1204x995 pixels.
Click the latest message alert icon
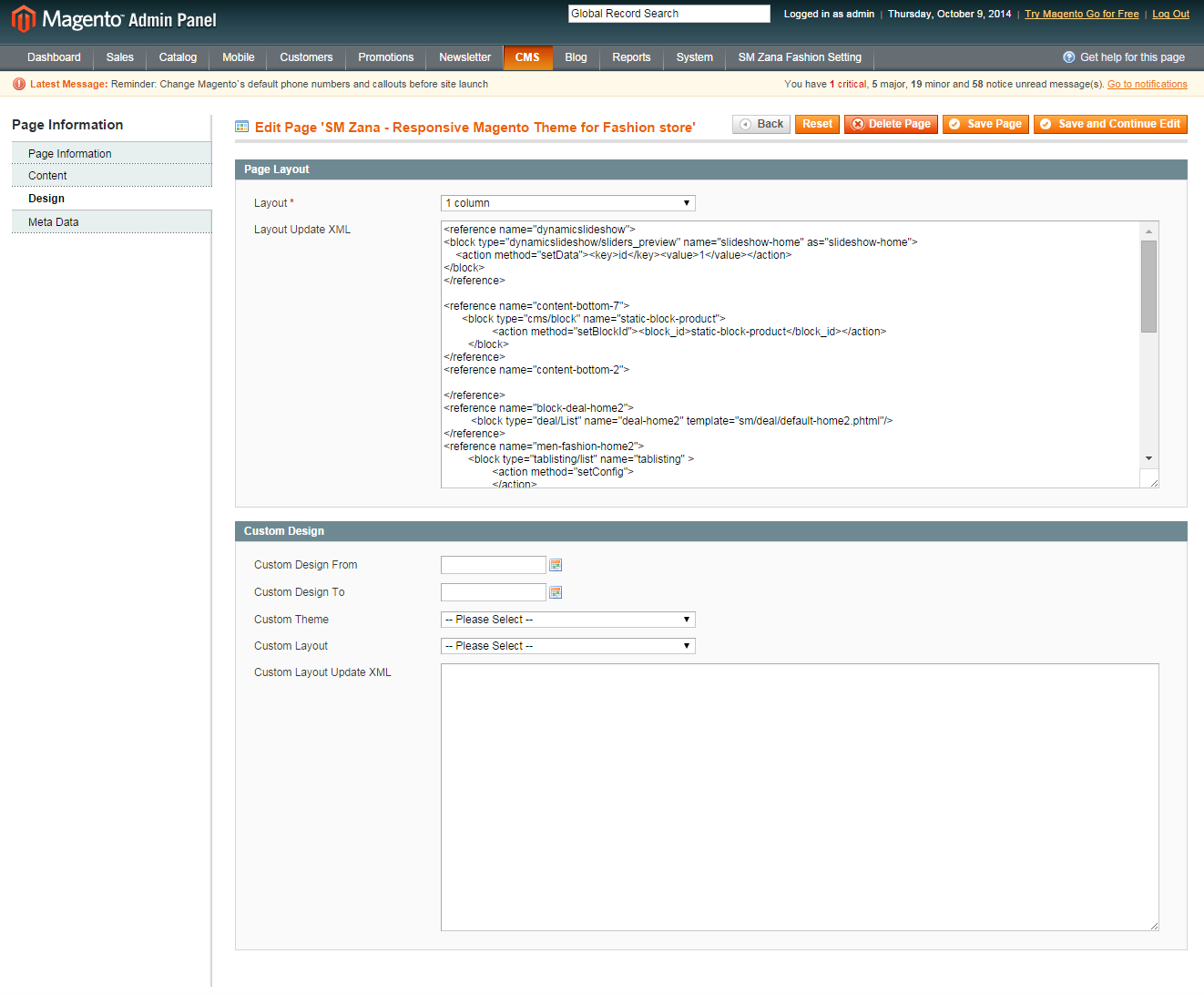(19, 84)
